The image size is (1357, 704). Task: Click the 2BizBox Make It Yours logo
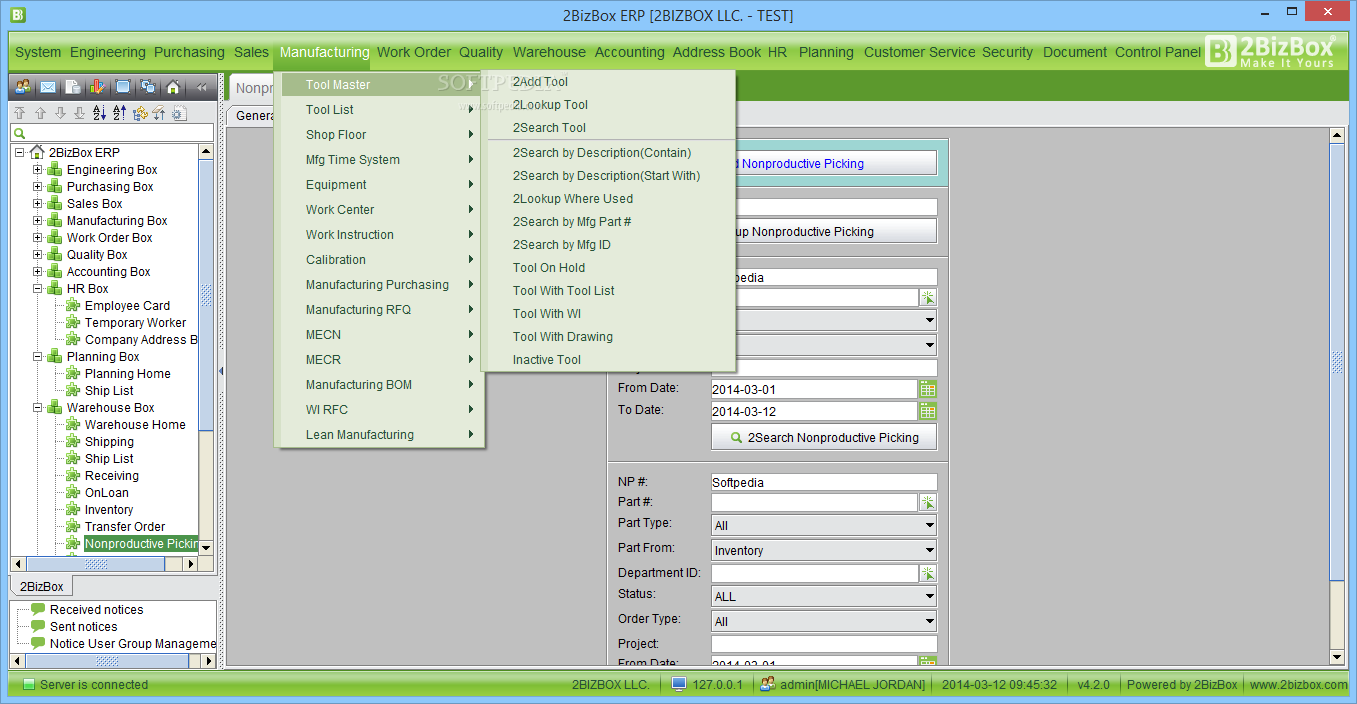tap(1270, 51)
